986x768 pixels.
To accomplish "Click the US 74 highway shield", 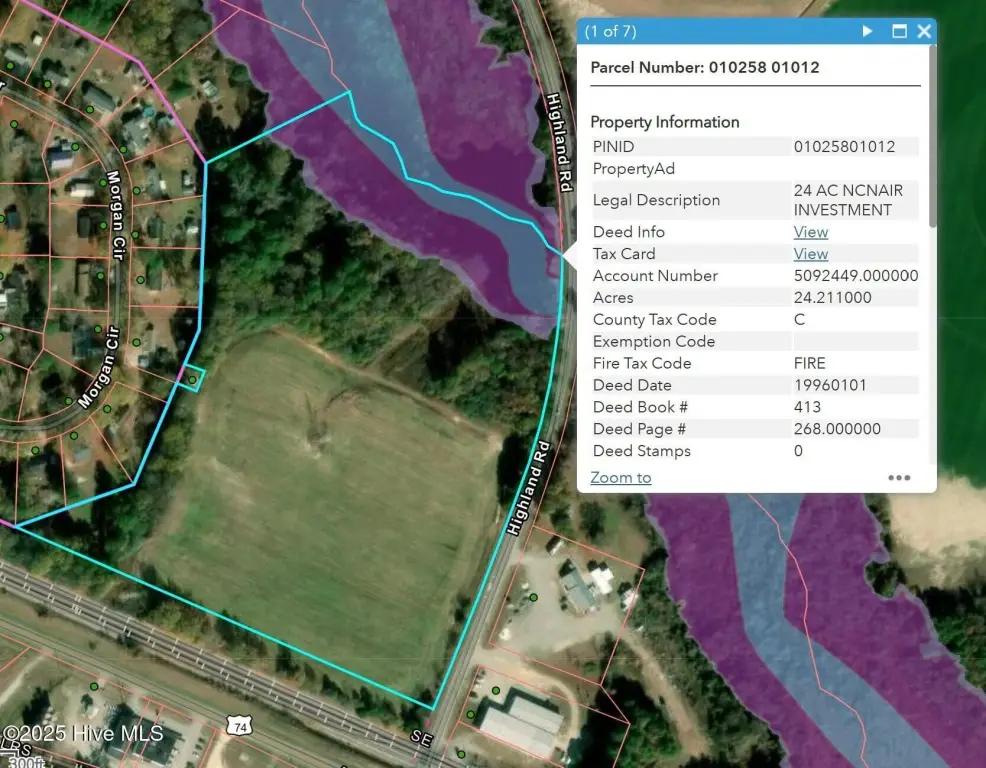I will pyautogui.click(x=238, y=727).
